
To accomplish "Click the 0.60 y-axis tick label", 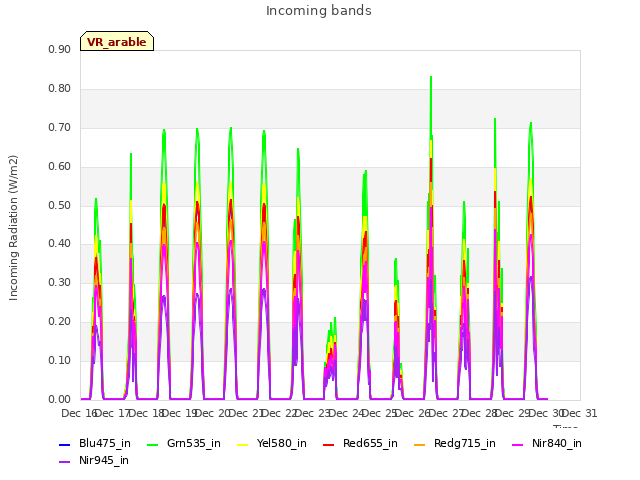I will point(60,167).
